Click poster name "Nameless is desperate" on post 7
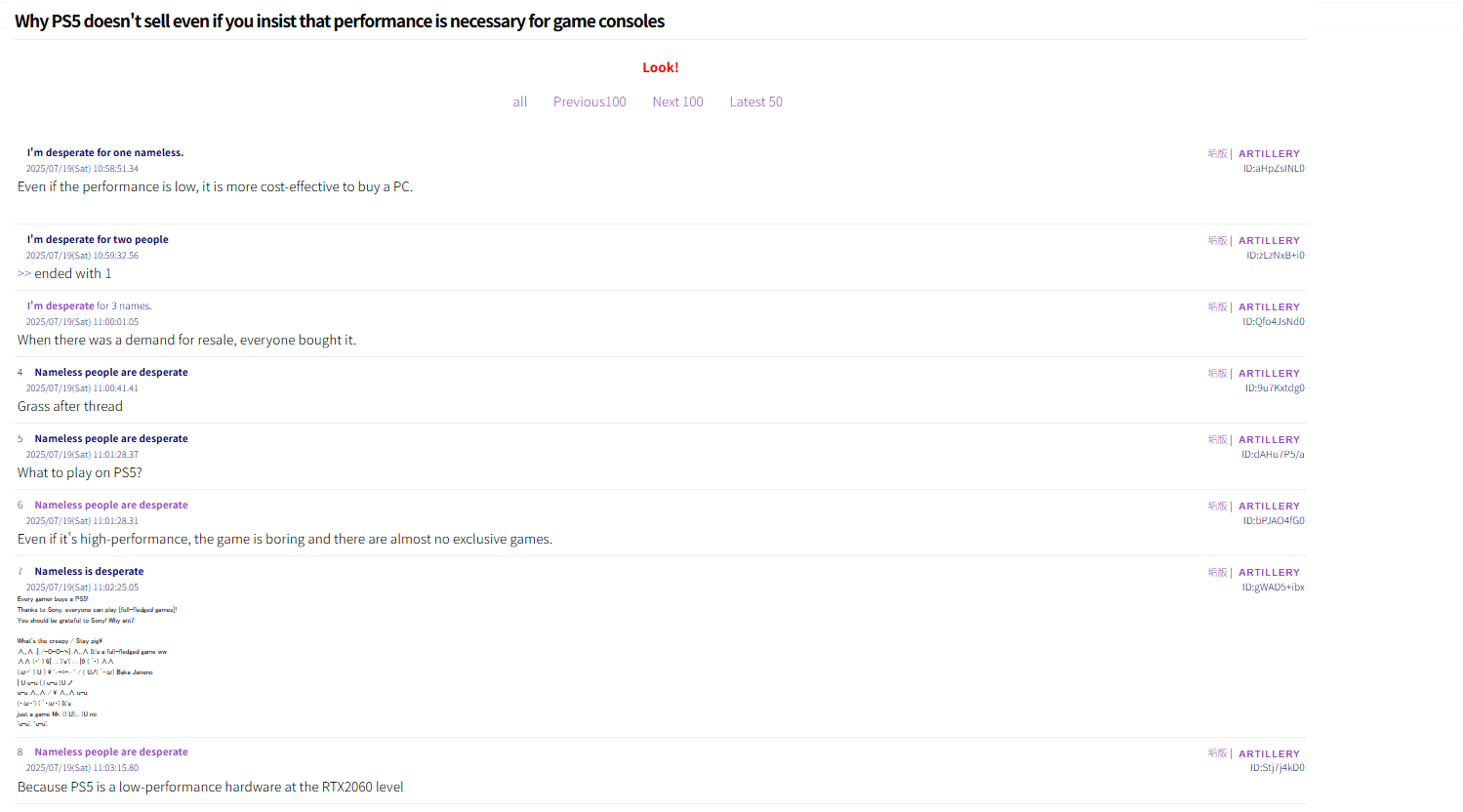The image size is (1463, 812). click(89, 571)
